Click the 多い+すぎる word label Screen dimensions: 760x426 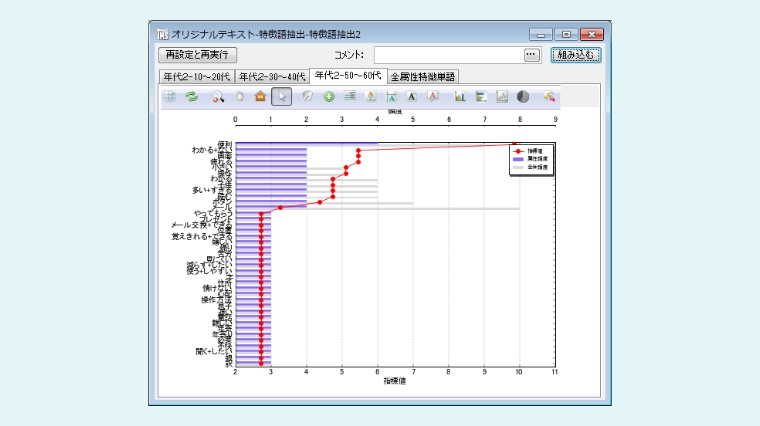212,190
